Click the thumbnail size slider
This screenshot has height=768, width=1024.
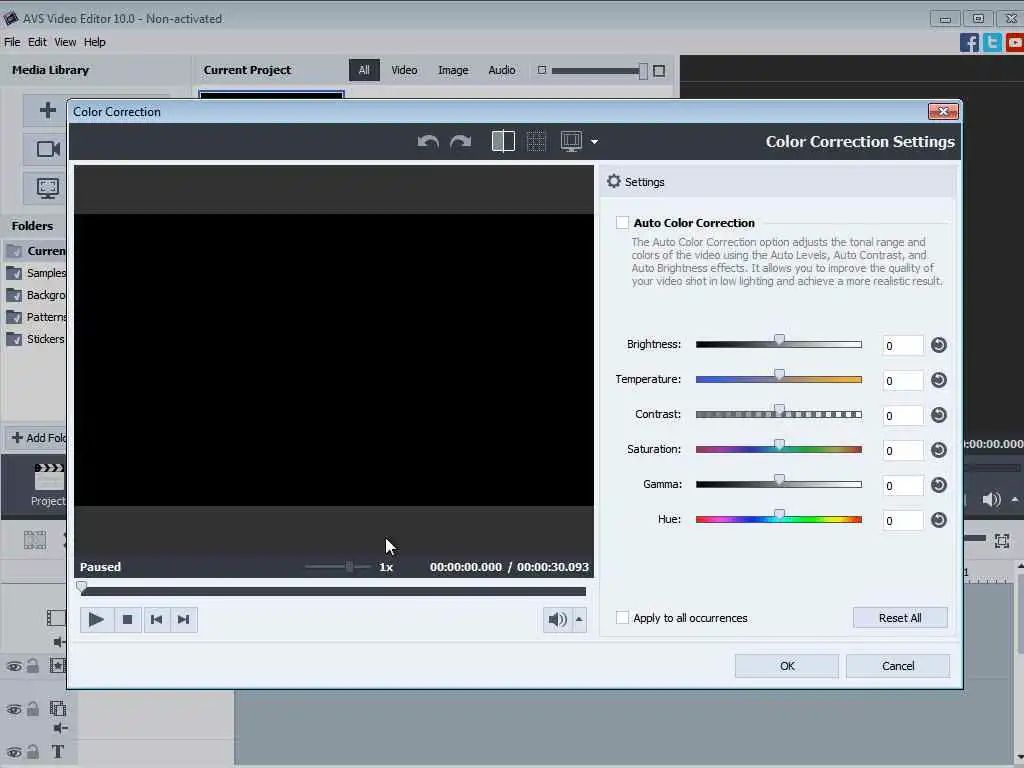(600, 71)
